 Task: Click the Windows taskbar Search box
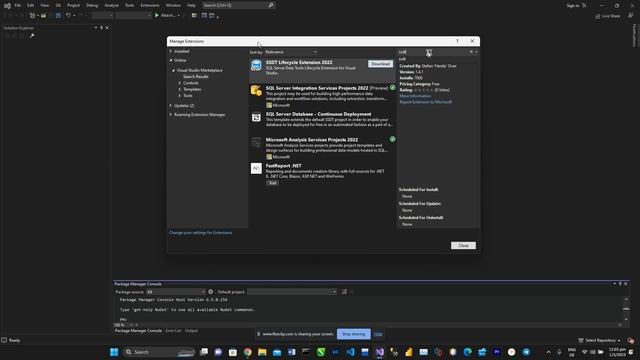(159, 352)
